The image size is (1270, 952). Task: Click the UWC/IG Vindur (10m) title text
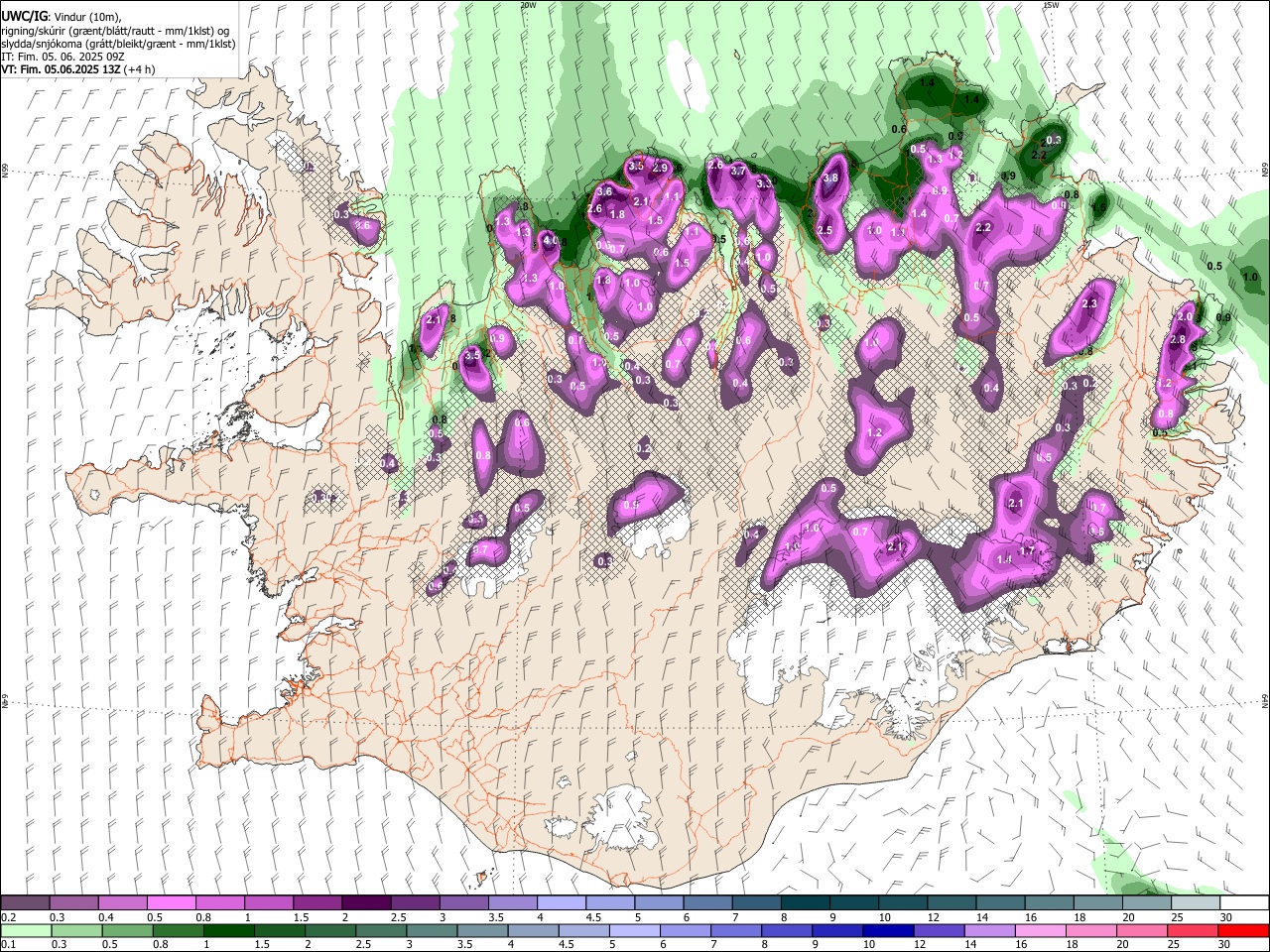[61, 16]
